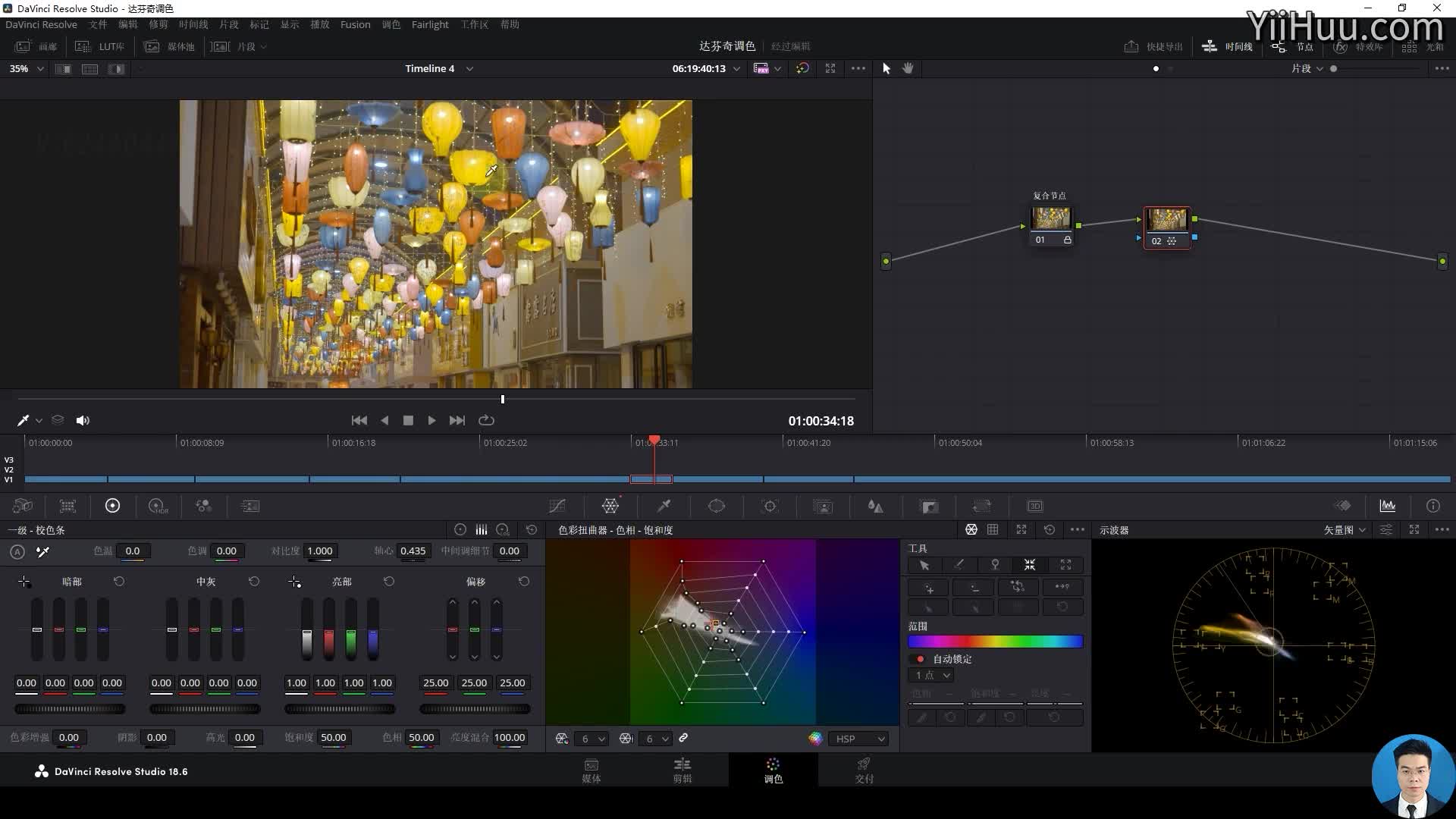Switch to color wheels mode
This screenshot has width=1456, height=819.
coord(460,529)
